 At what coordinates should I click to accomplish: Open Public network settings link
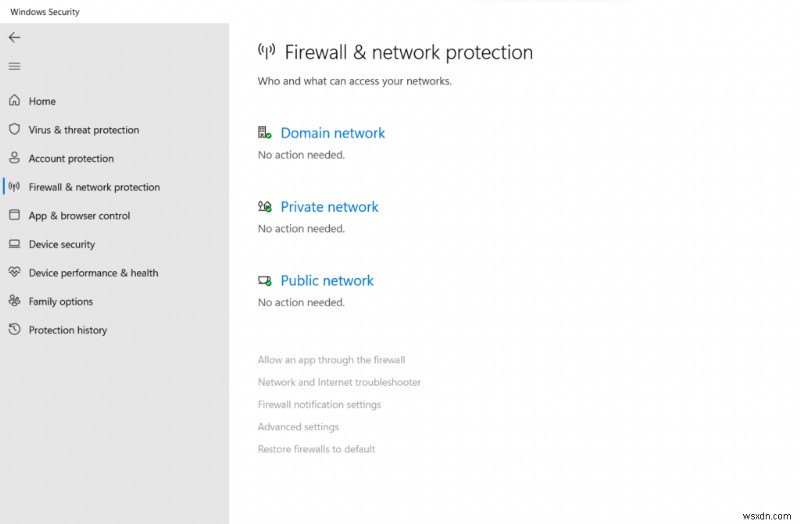(327, 281)
